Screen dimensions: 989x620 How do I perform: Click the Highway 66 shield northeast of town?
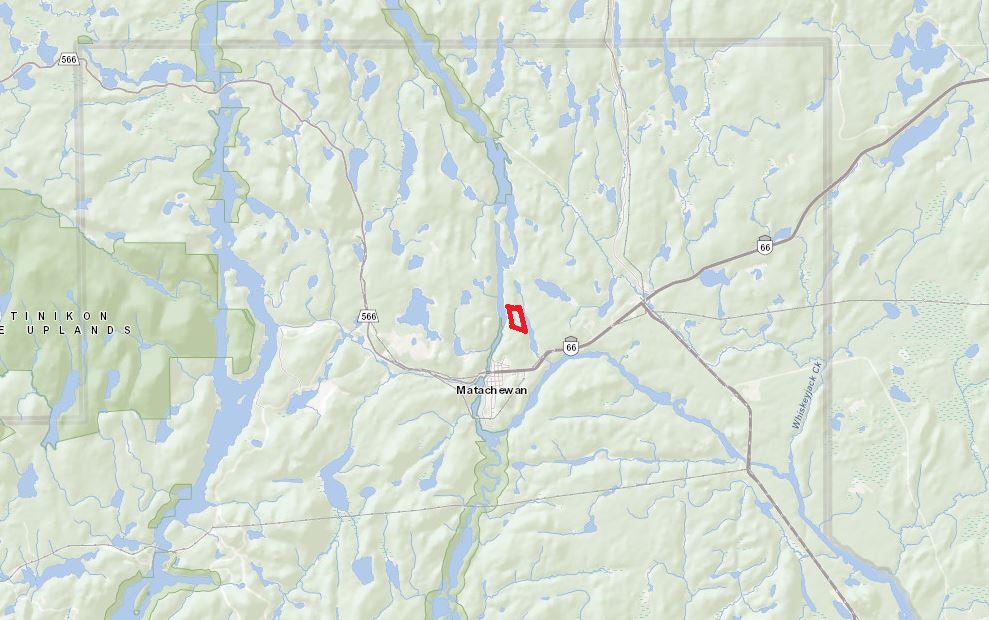click(764, 244)
